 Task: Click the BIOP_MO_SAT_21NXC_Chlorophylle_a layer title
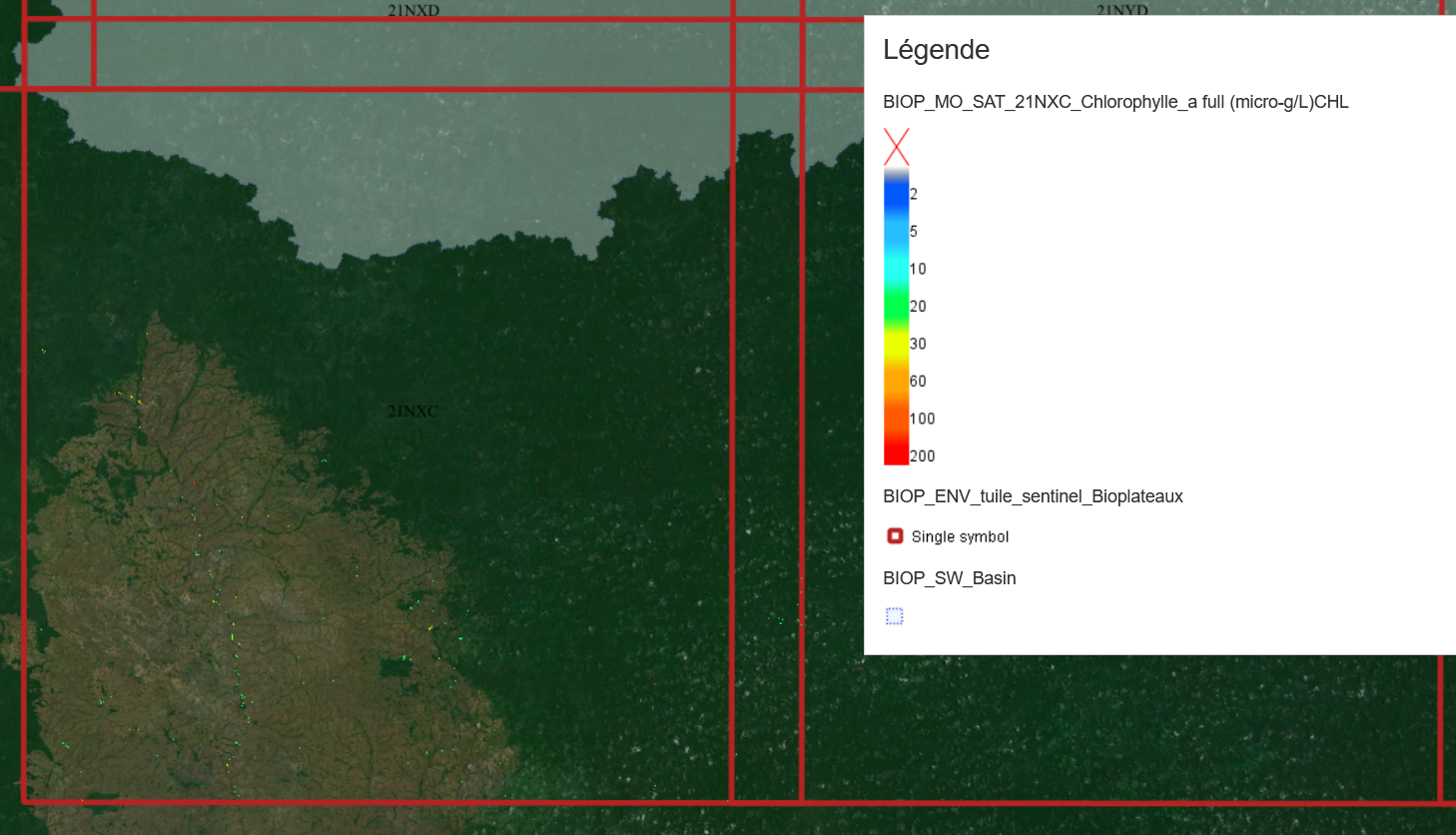click(1114, 102)
